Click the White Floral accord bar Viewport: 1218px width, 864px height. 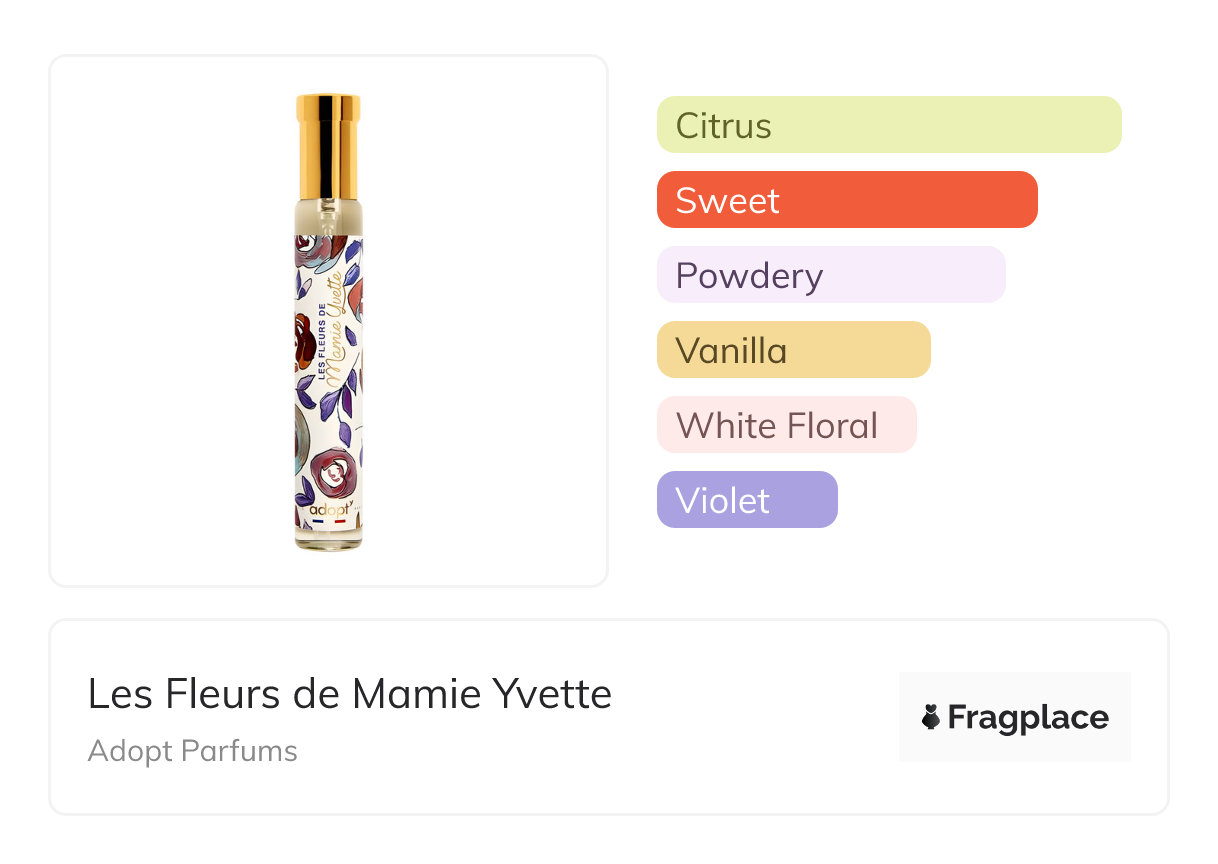tap(786, 425)
